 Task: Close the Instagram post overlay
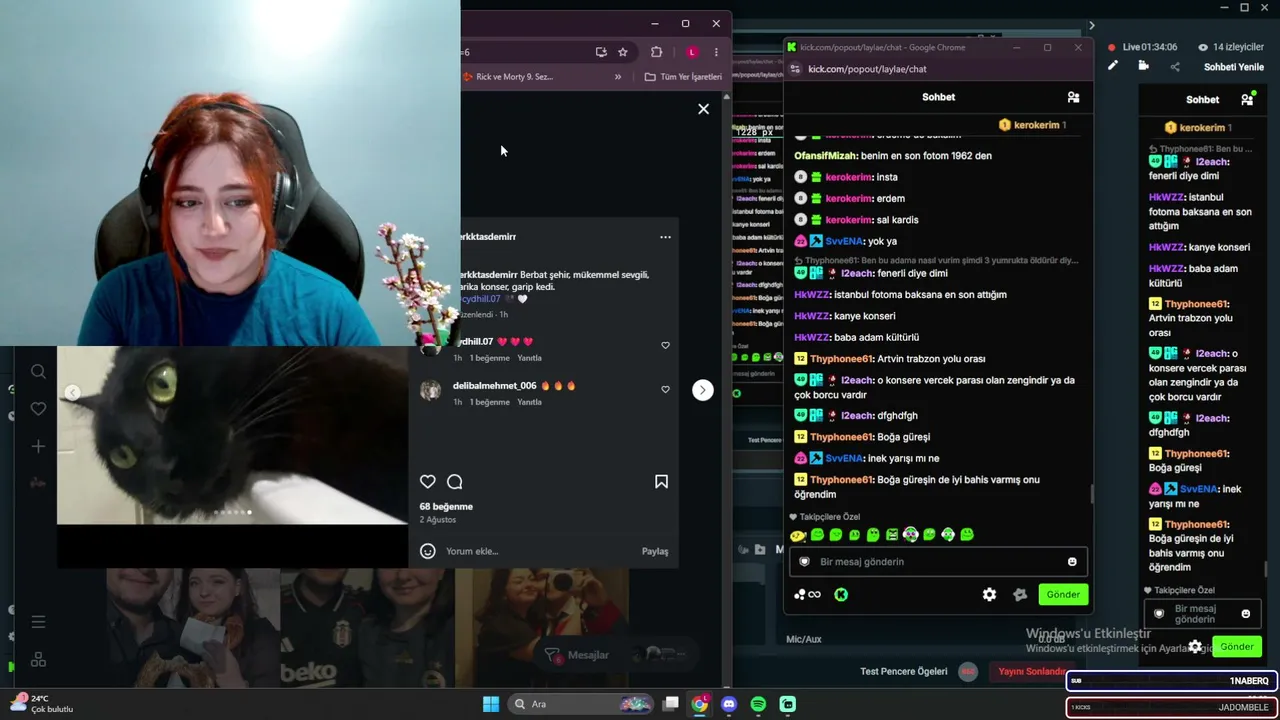[703, 109]
